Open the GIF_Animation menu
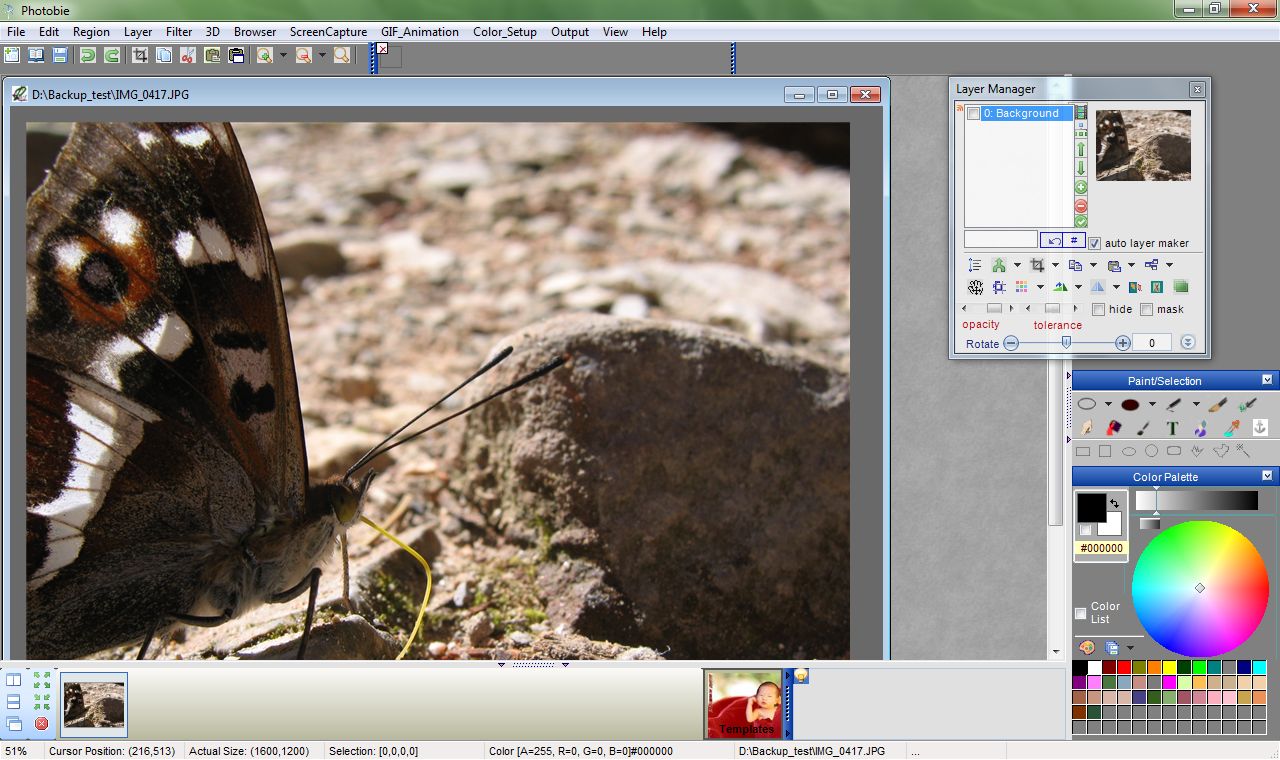This screenshot has height=760, width=1280. coord(419,31)
